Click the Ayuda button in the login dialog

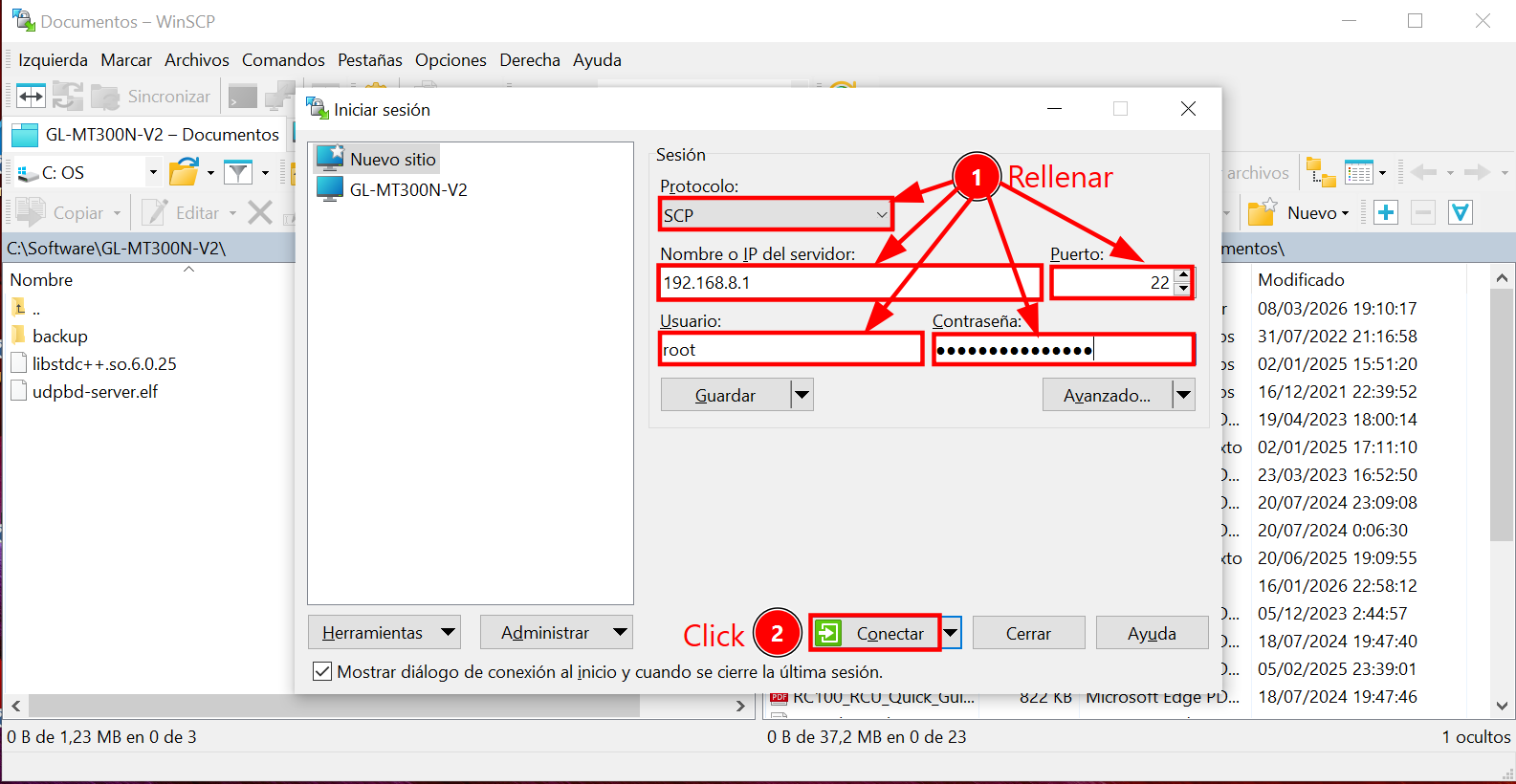pos(1152,633)
